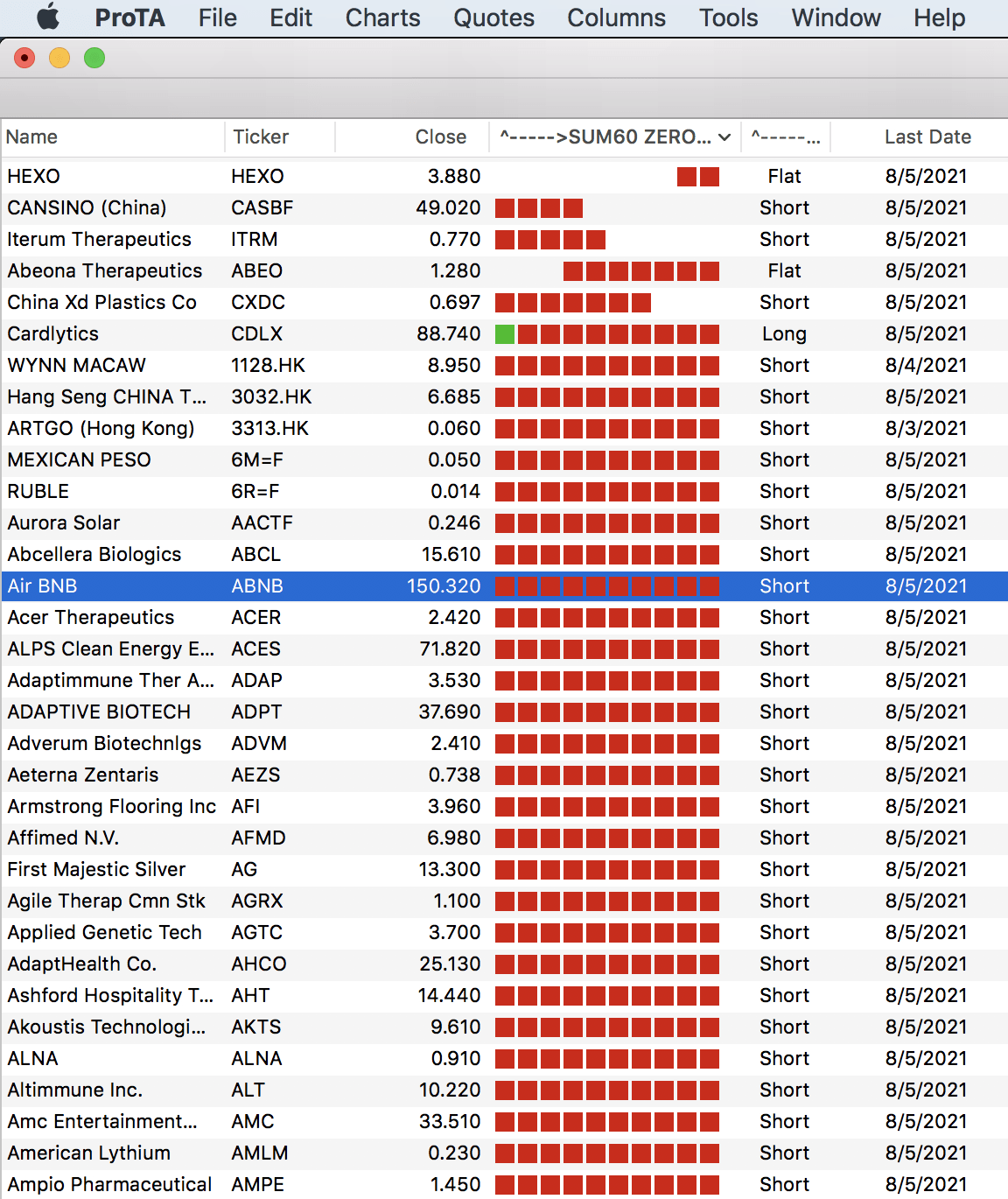Click ticker AHT
Image resolution: width=1008 pixels, height=1199 pixels.
tap(250, 995)
